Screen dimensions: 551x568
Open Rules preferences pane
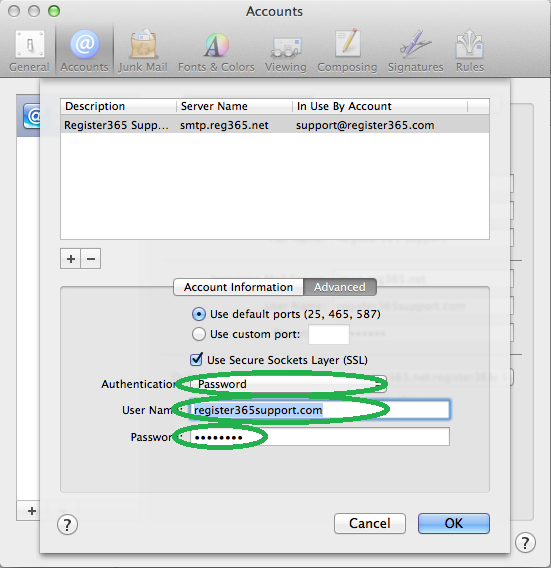click(x=469, y=51)
